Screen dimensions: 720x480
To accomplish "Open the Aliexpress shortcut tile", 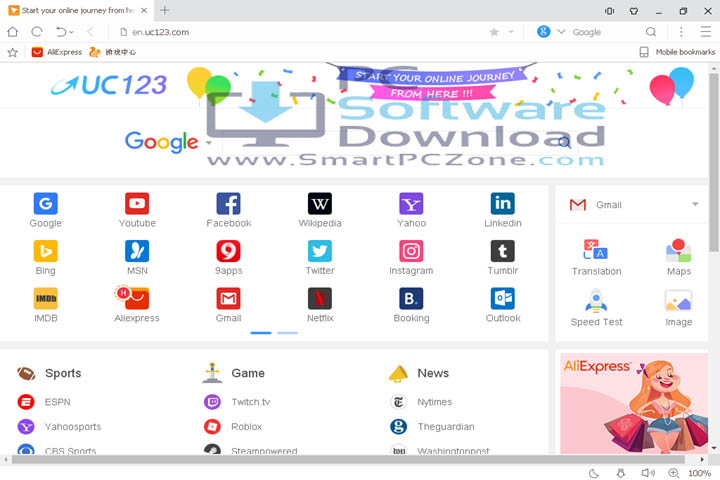I will click(137, 305).
